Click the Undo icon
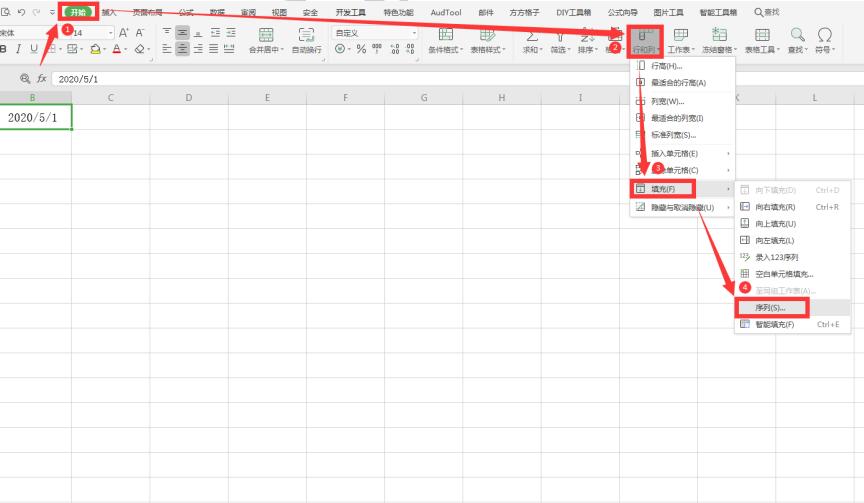Image resolution: width=864 pixels, height=503 pixels. [x=21, y=12]
